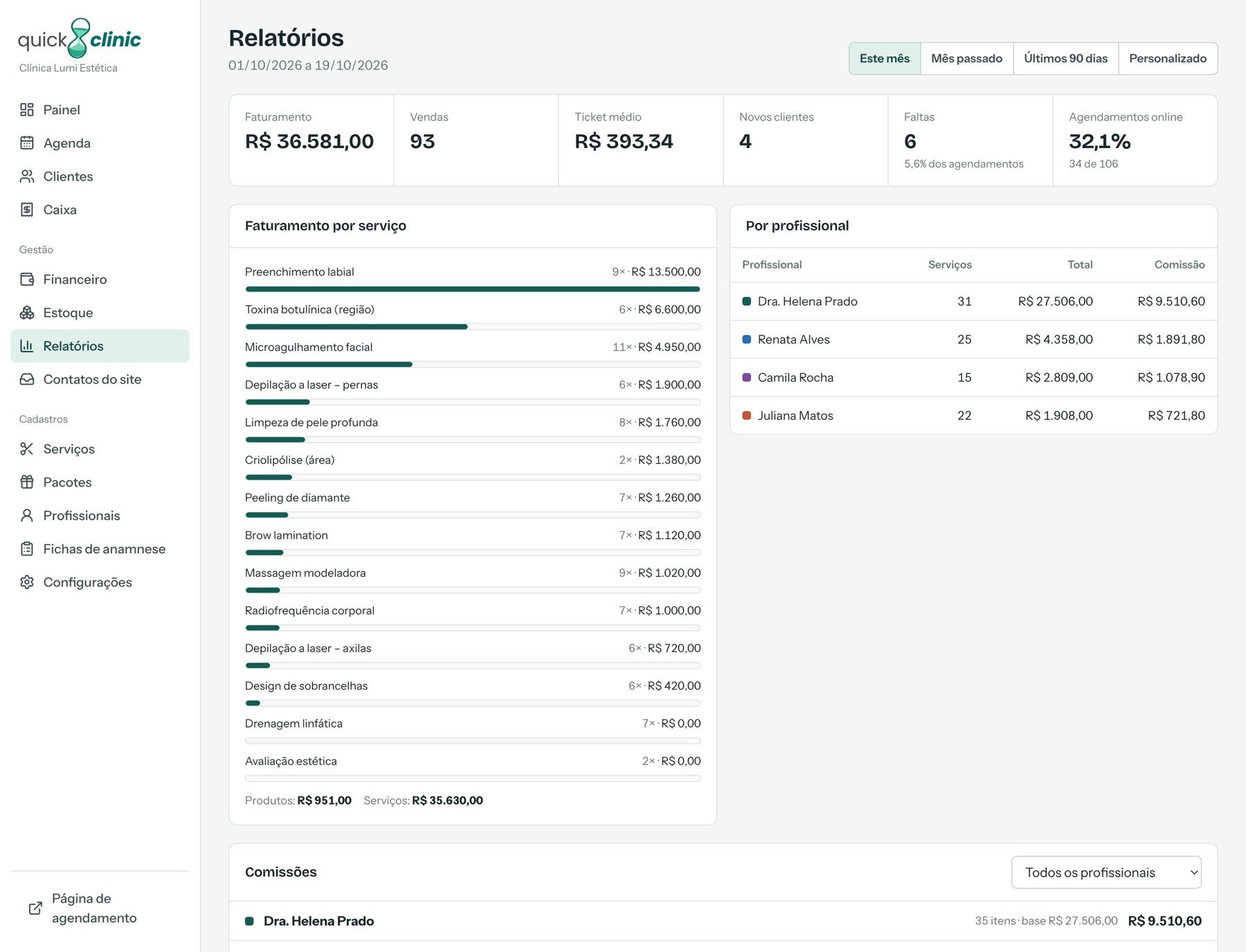The image size is (1246, 952).
Task: Go to the Contatos do site page
Action: 100,379
